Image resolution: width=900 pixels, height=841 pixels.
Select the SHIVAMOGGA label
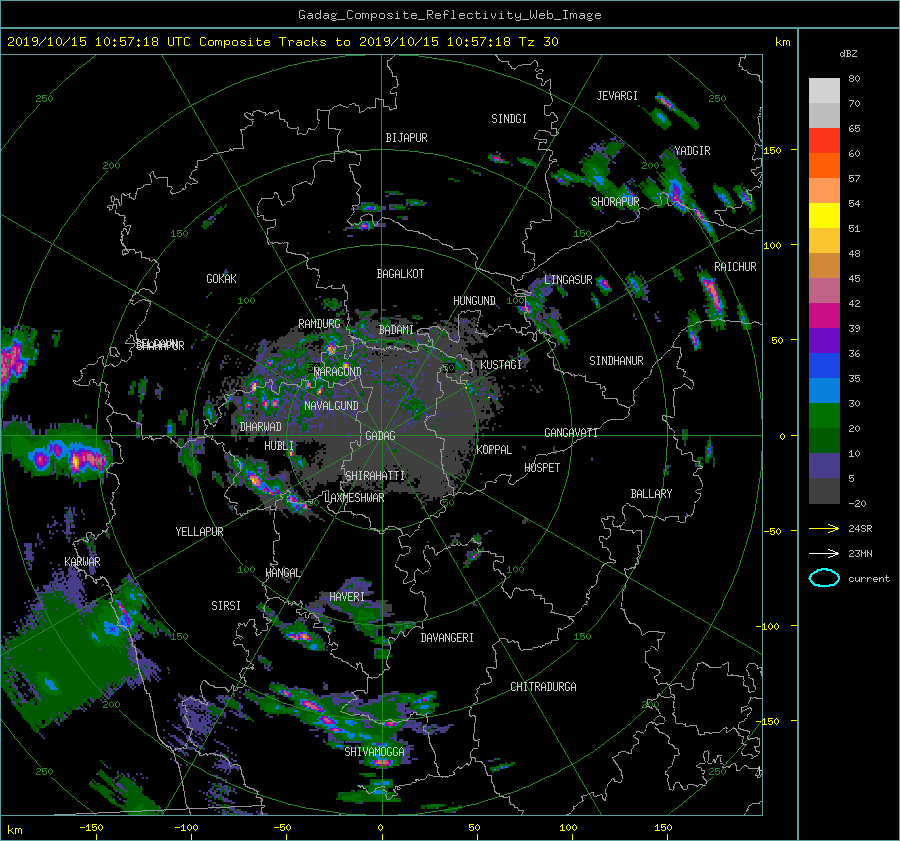click(374, 751)
